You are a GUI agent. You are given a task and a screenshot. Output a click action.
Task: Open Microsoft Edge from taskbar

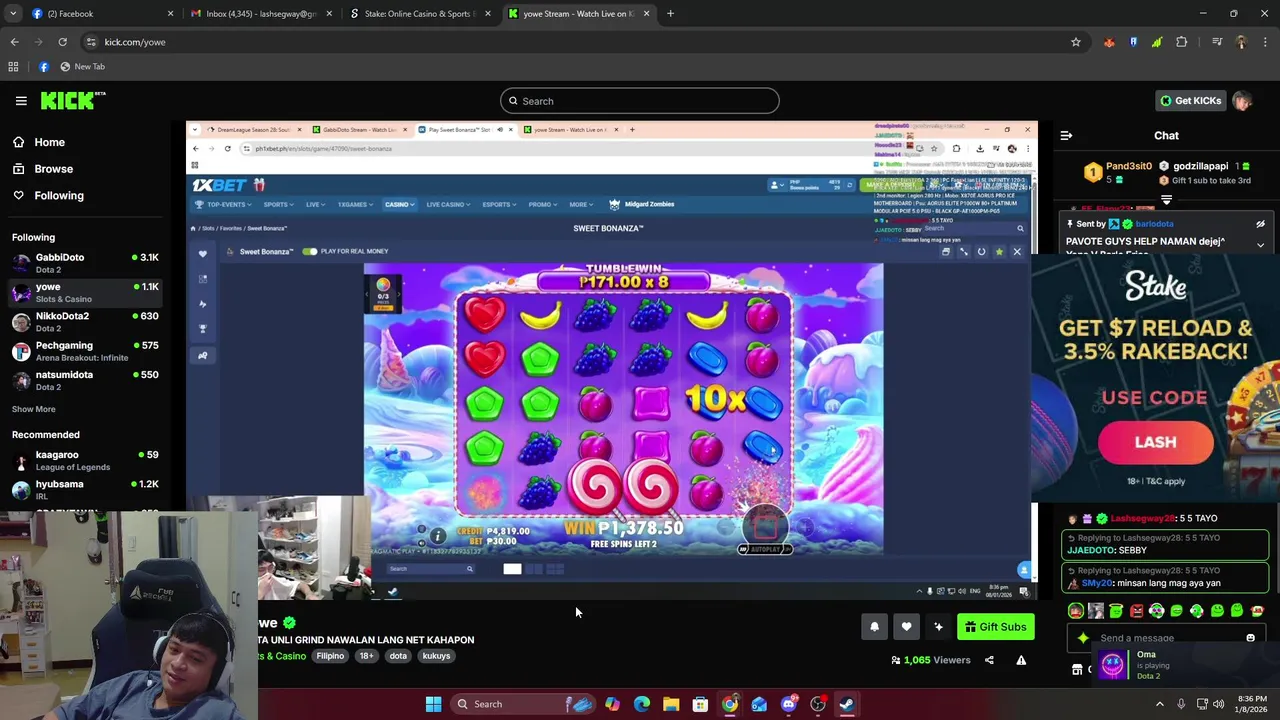pyautogui.click(x=642, y=704)
